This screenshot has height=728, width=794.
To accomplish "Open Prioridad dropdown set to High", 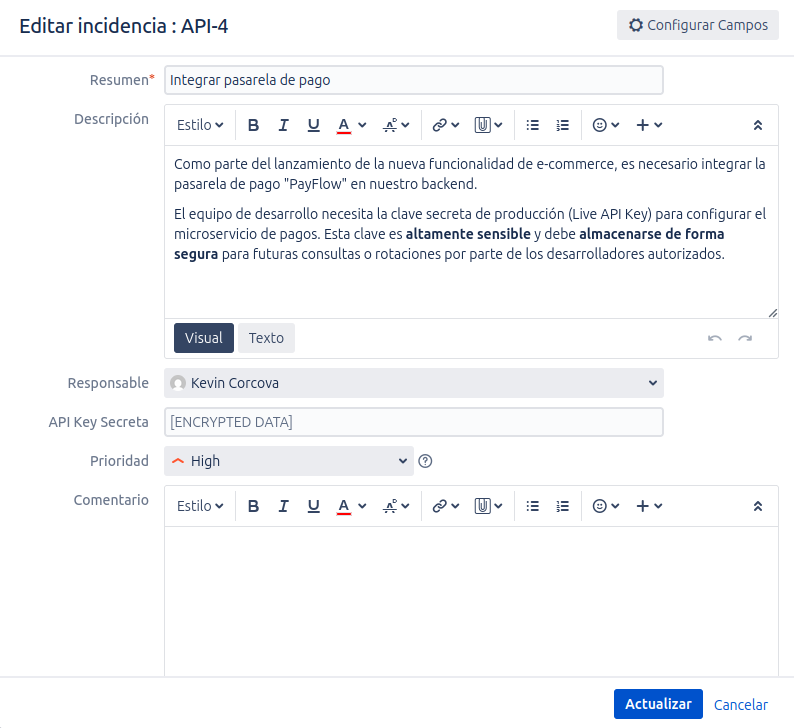I will click(289, 461).
